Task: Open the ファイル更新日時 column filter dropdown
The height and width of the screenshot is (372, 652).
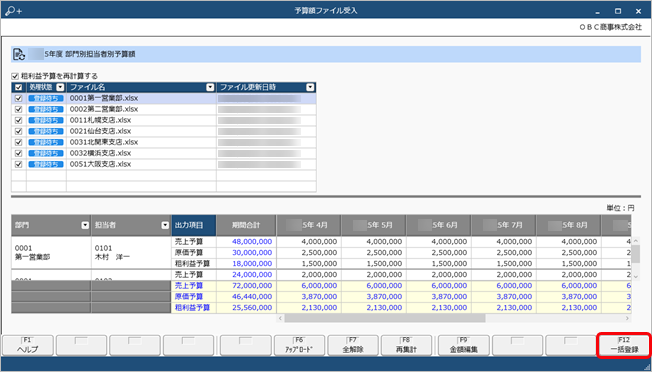Action: click(x=310, y=87)
